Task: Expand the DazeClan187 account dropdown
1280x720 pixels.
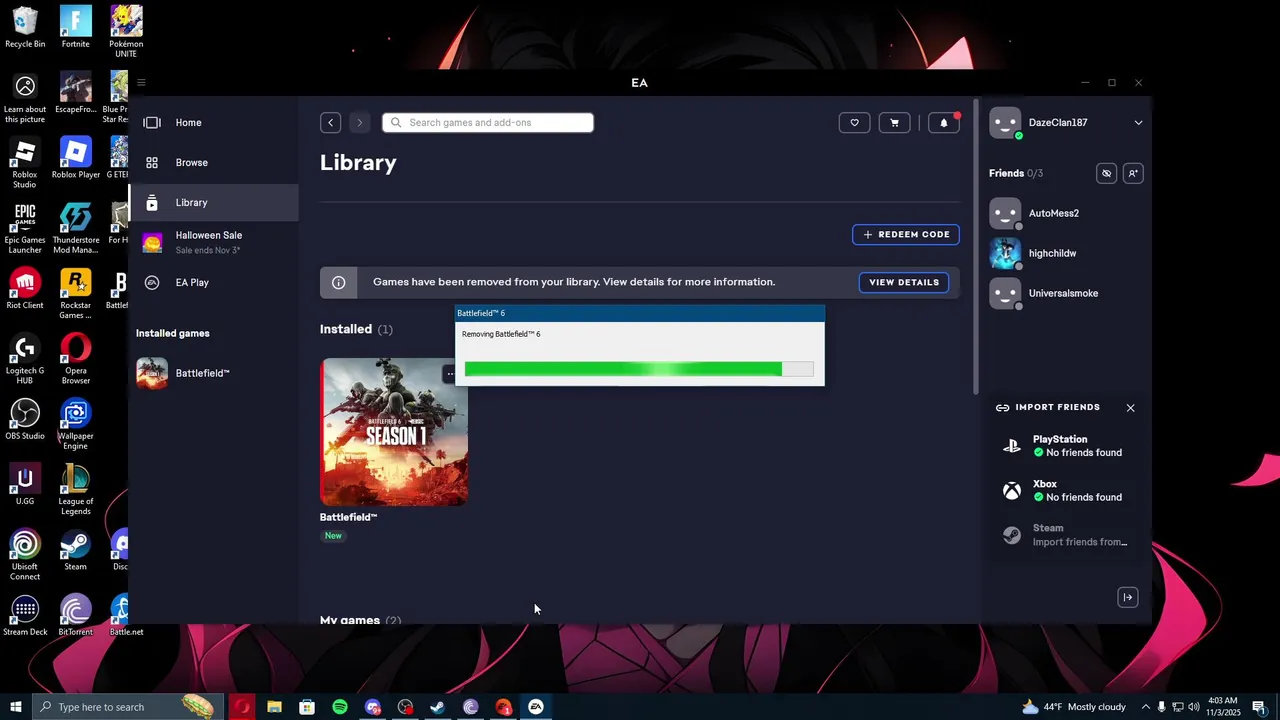Action: pyautogui.click(x=1138, y=122)
